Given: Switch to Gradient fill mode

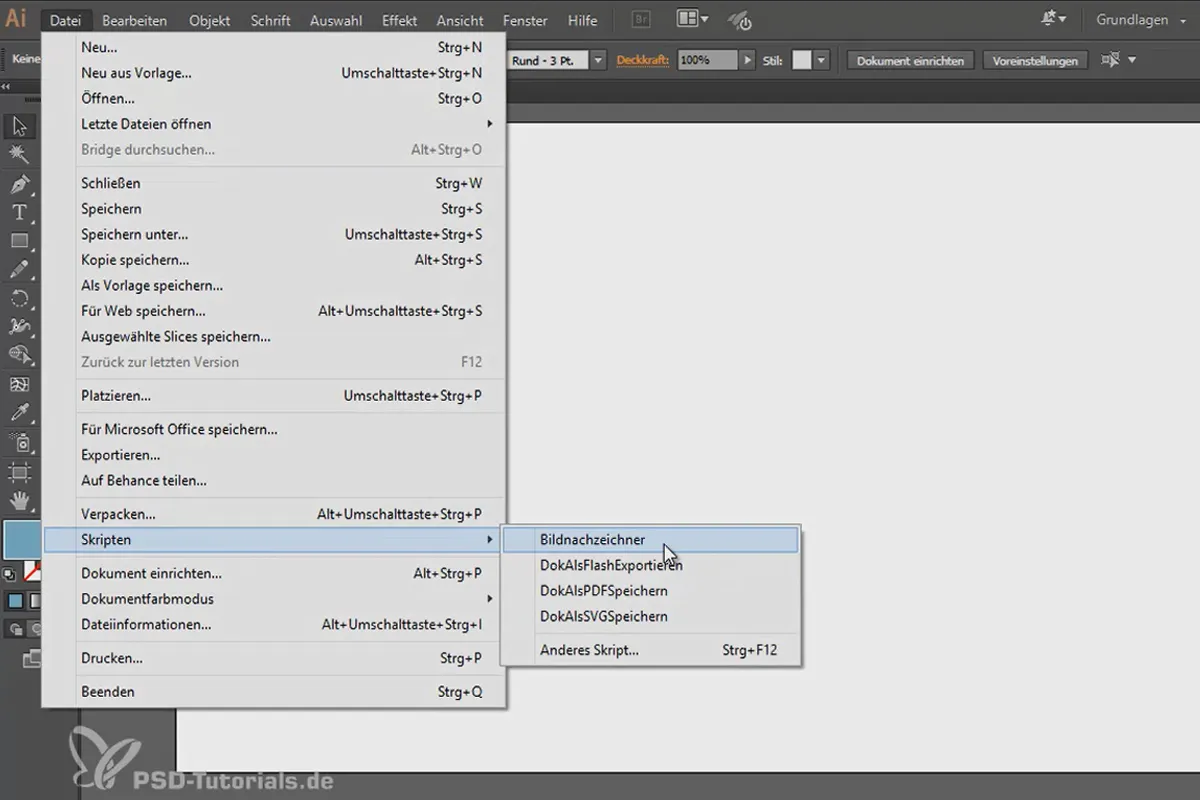Looking at the screenshot, I should (x=33, y=601).
